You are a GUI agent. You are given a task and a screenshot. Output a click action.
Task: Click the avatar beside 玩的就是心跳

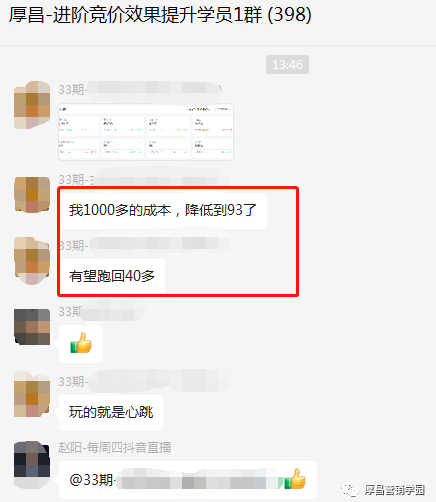click(32, 394)
